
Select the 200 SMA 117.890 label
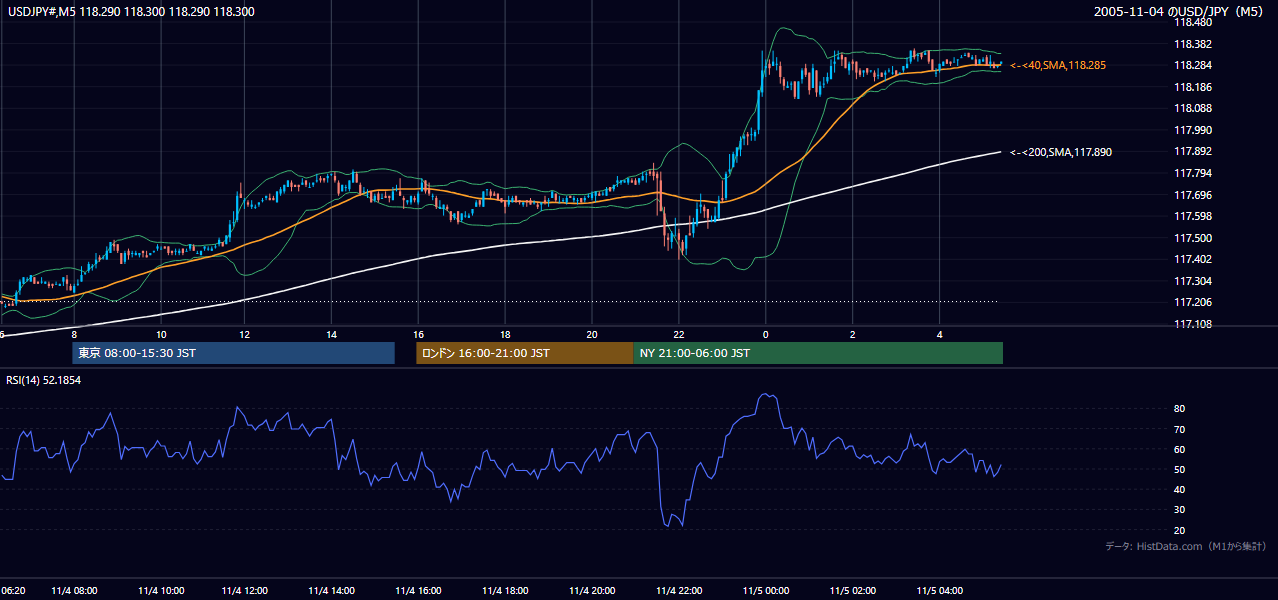point(1061,152)
